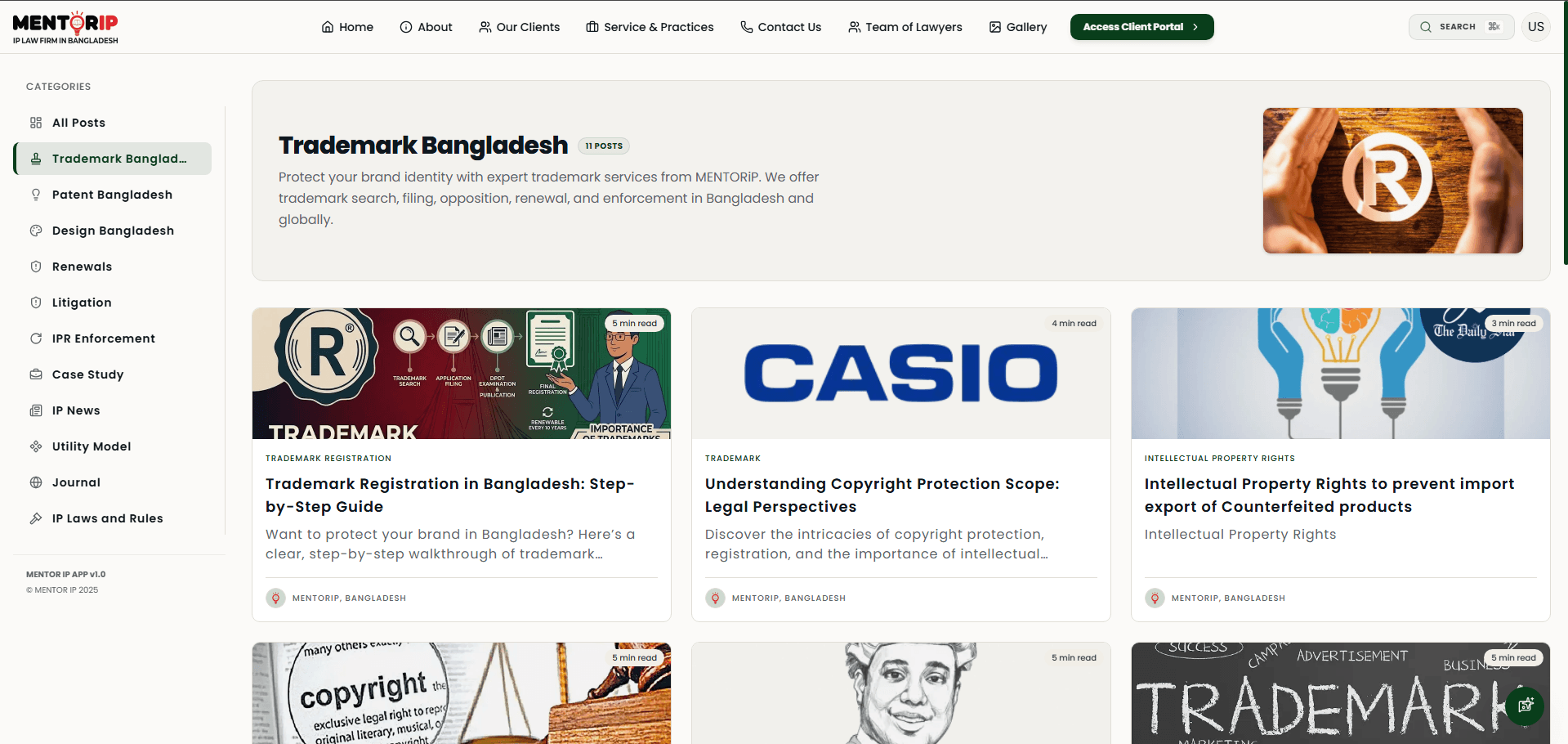Click the chalkboard TRADEMARK article thumbnail

point(1341,693)
